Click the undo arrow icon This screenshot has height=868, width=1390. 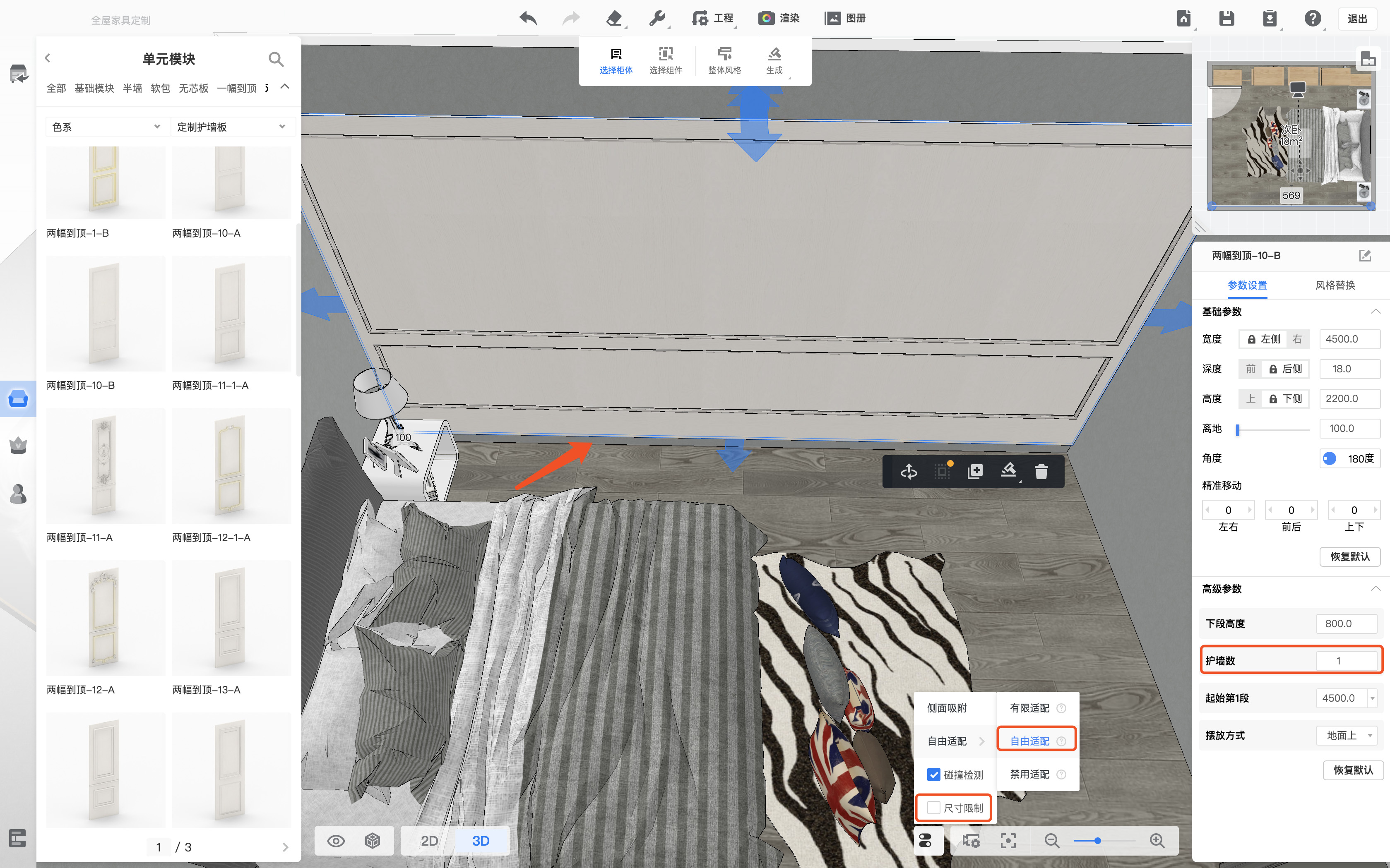[x=528, y=18]
